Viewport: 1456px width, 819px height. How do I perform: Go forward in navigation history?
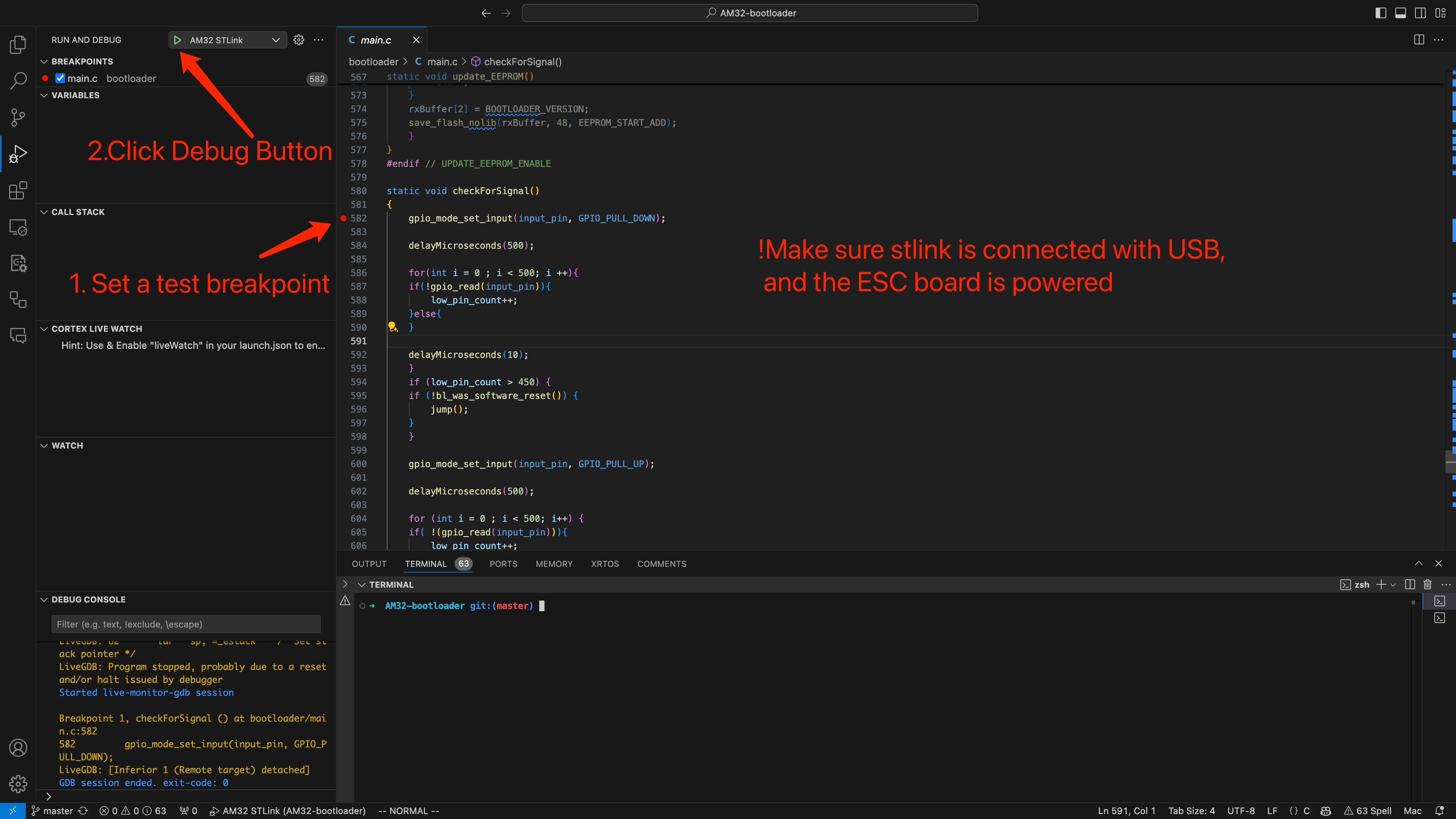tap(506, 13)
